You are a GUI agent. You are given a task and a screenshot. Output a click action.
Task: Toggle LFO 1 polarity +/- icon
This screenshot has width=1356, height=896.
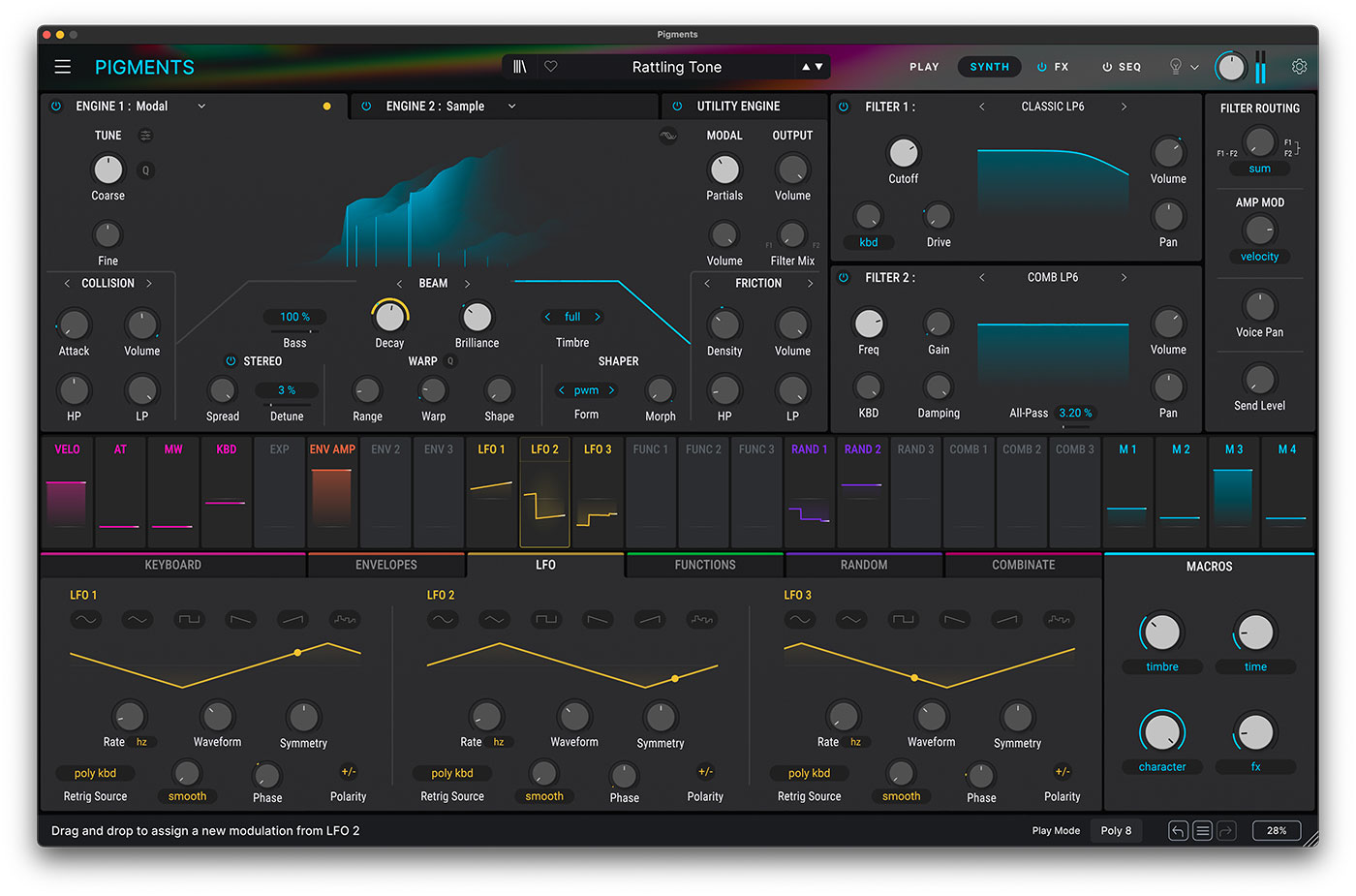349,772
